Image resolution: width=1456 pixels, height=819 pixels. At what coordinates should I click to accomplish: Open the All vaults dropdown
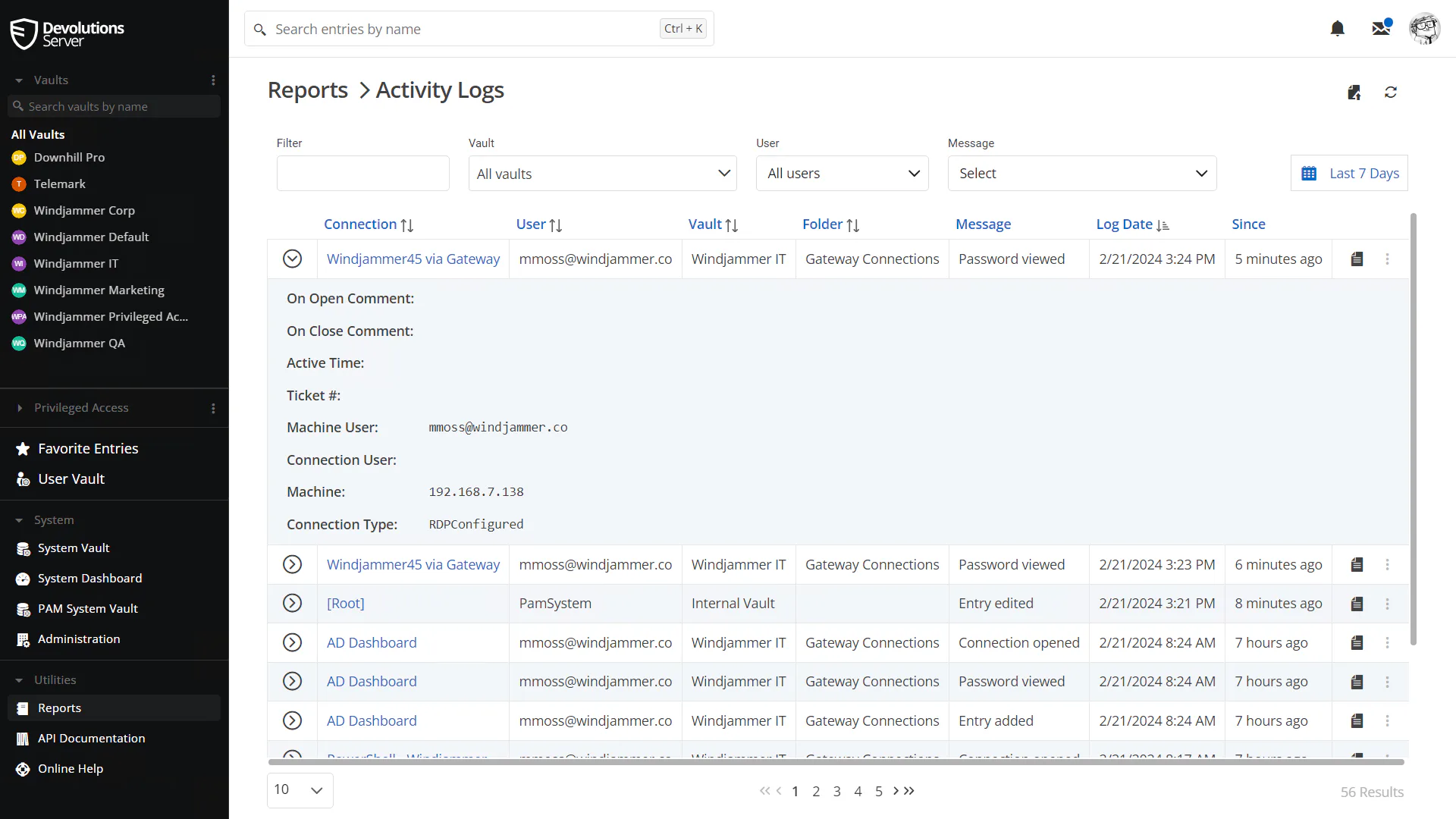point(602,174)
